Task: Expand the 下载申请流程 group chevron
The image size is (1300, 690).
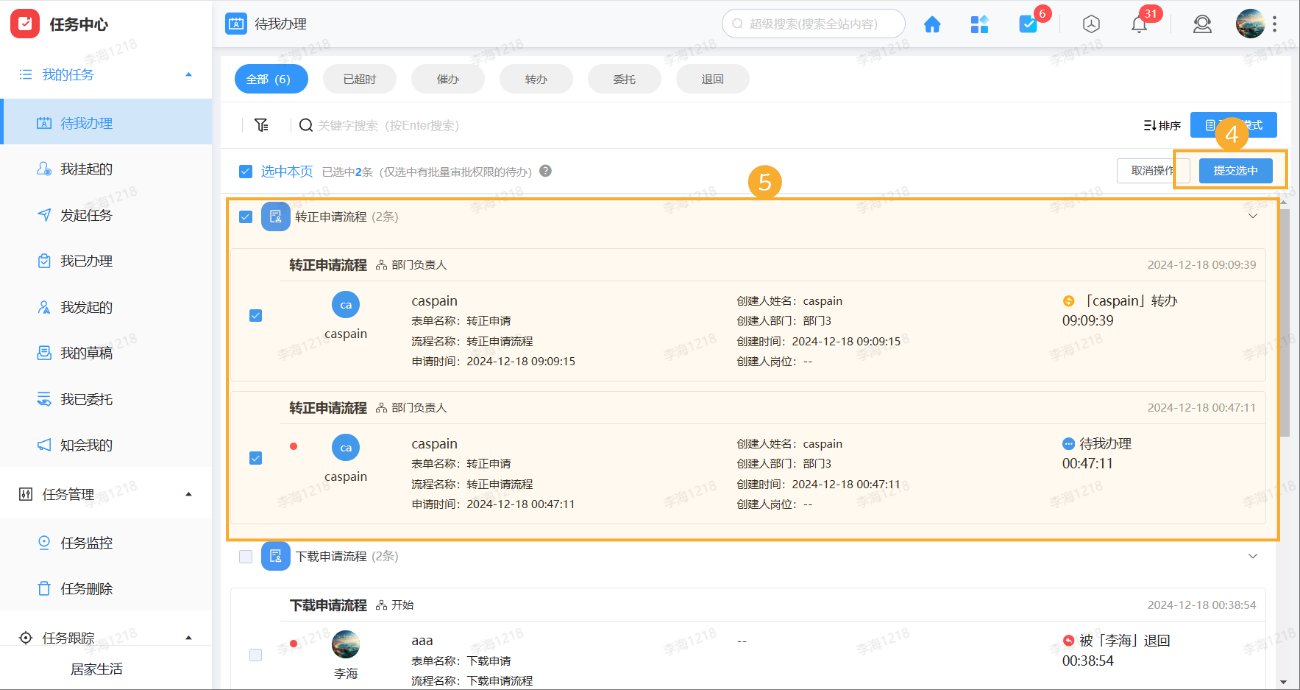Action: click(x=1253, y=556)
